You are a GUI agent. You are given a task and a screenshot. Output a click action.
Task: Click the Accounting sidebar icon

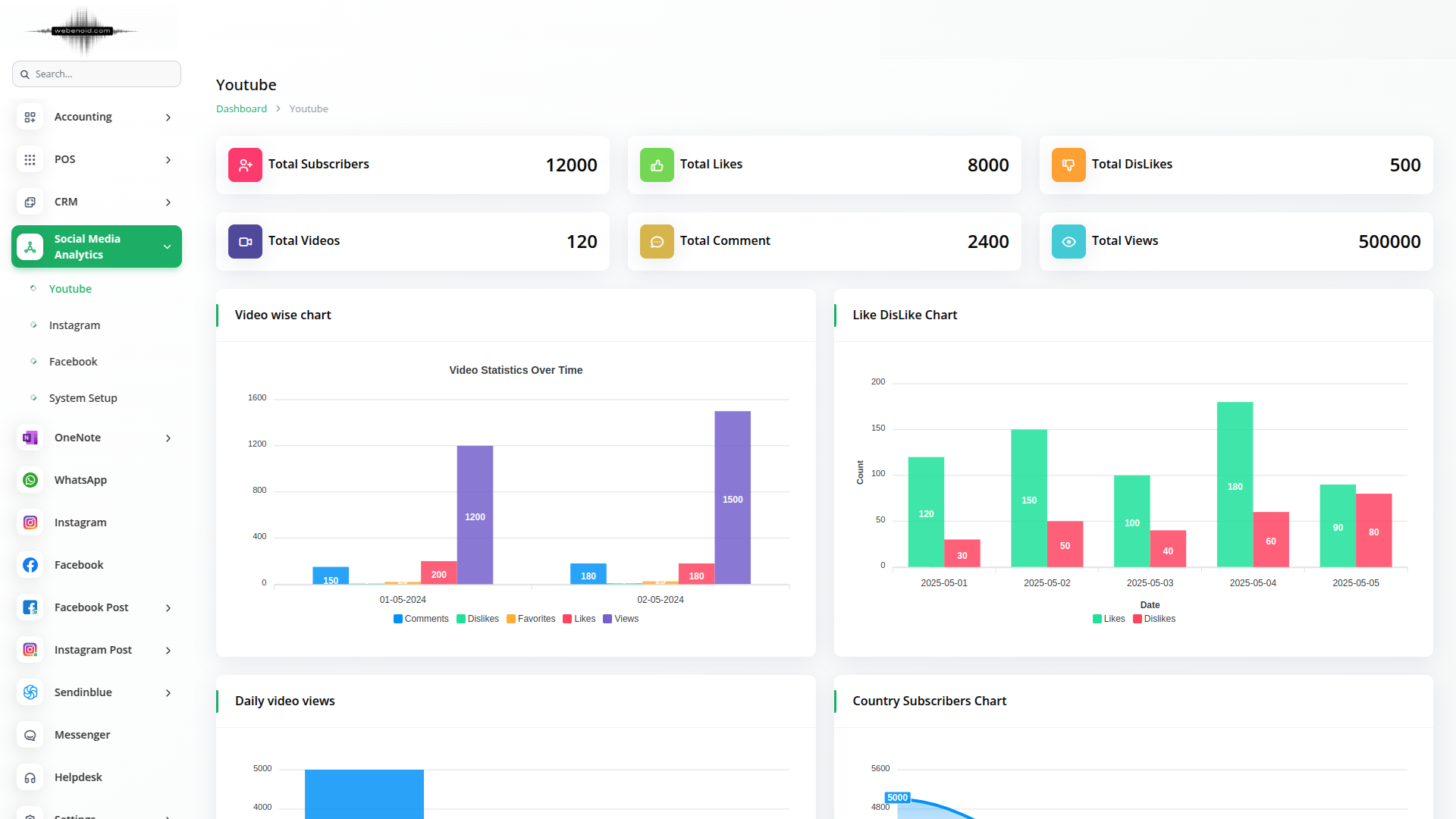pos(30,117)
